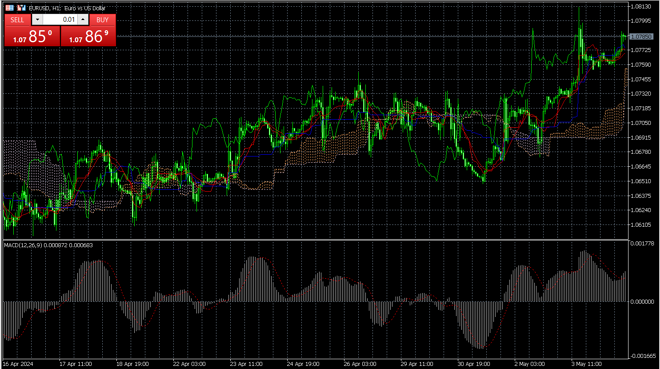This screenshot has height=369, width=660.
Task: Click the 16 Apr 2024 time label
Action: click(x=18, y=364)
